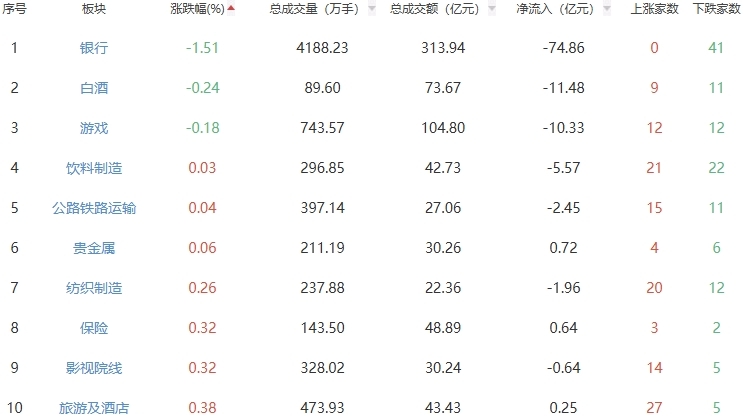The width and height of the screenshot is (743, 418).
Task: Open the 贵金属 sector link
Action: point(94,248)
